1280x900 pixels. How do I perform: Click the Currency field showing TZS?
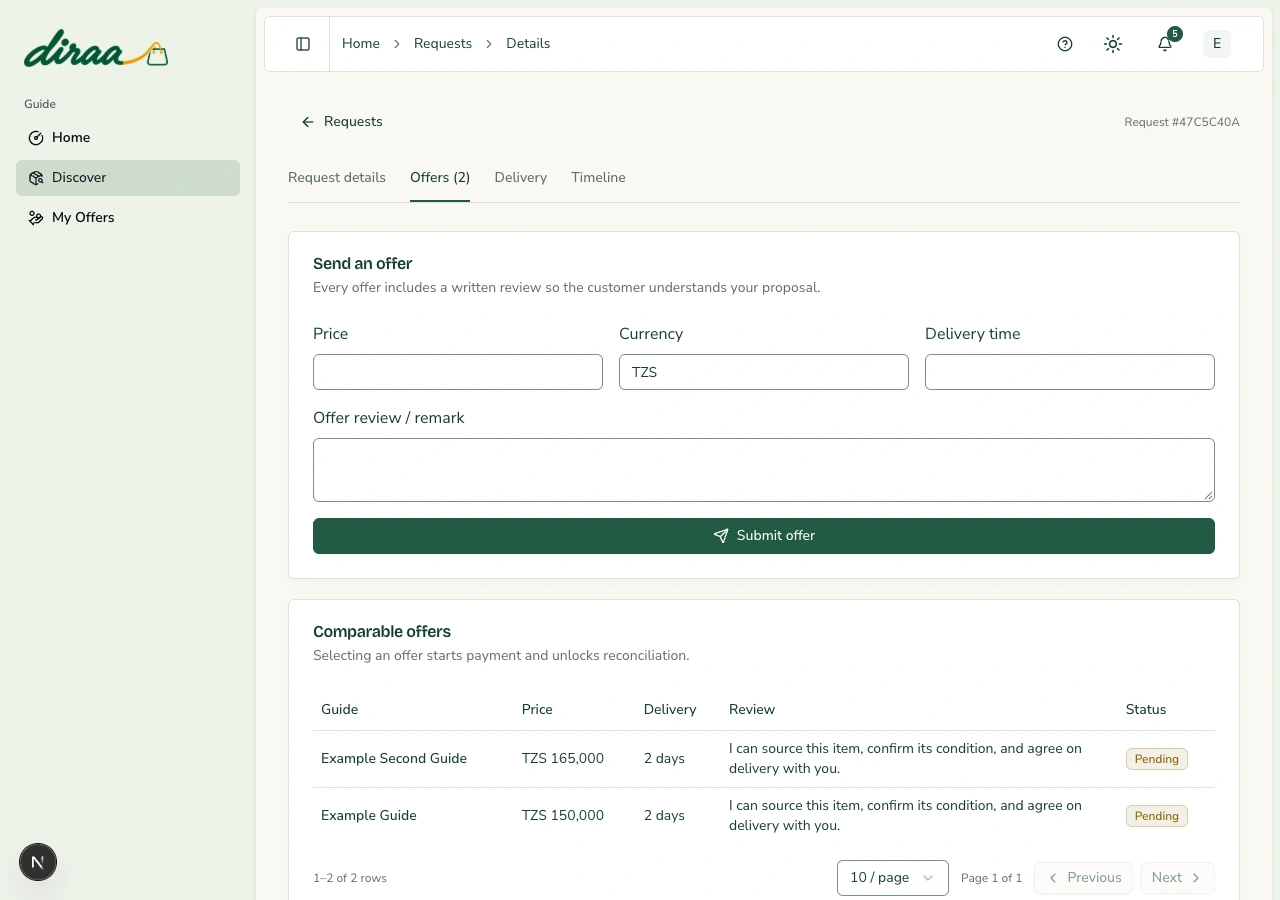(764, 372)
